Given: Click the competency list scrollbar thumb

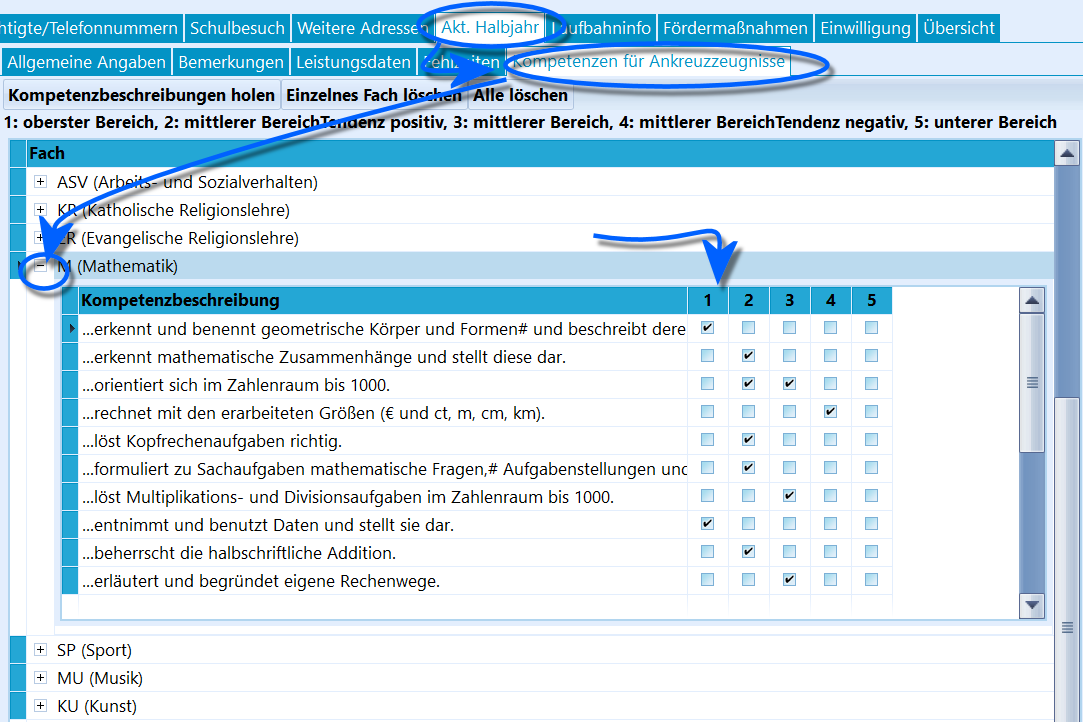Looking at the screenshot, I should (x=1032, y=383).
